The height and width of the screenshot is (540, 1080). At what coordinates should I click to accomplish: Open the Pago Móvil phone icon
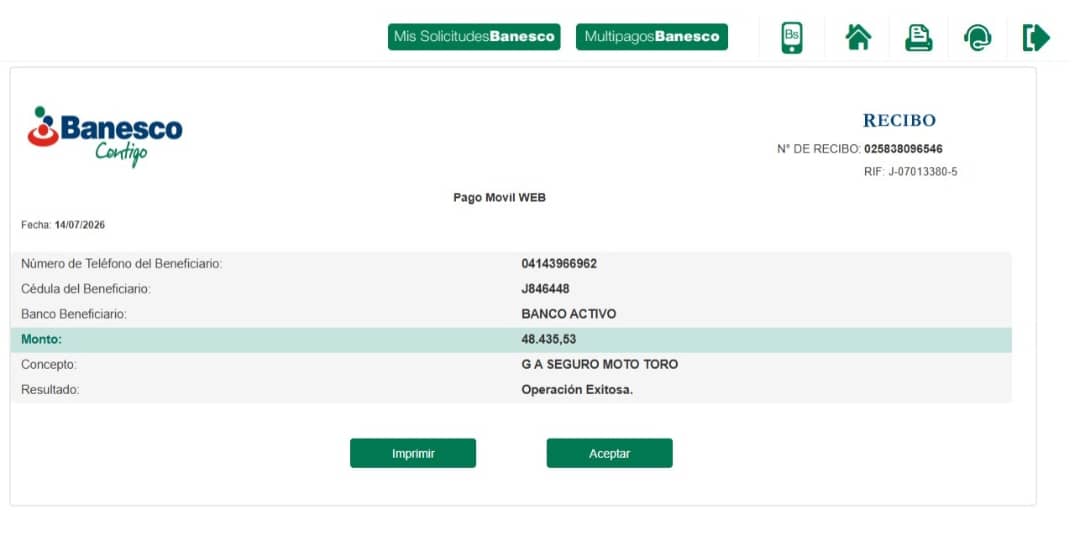[791, 37]
